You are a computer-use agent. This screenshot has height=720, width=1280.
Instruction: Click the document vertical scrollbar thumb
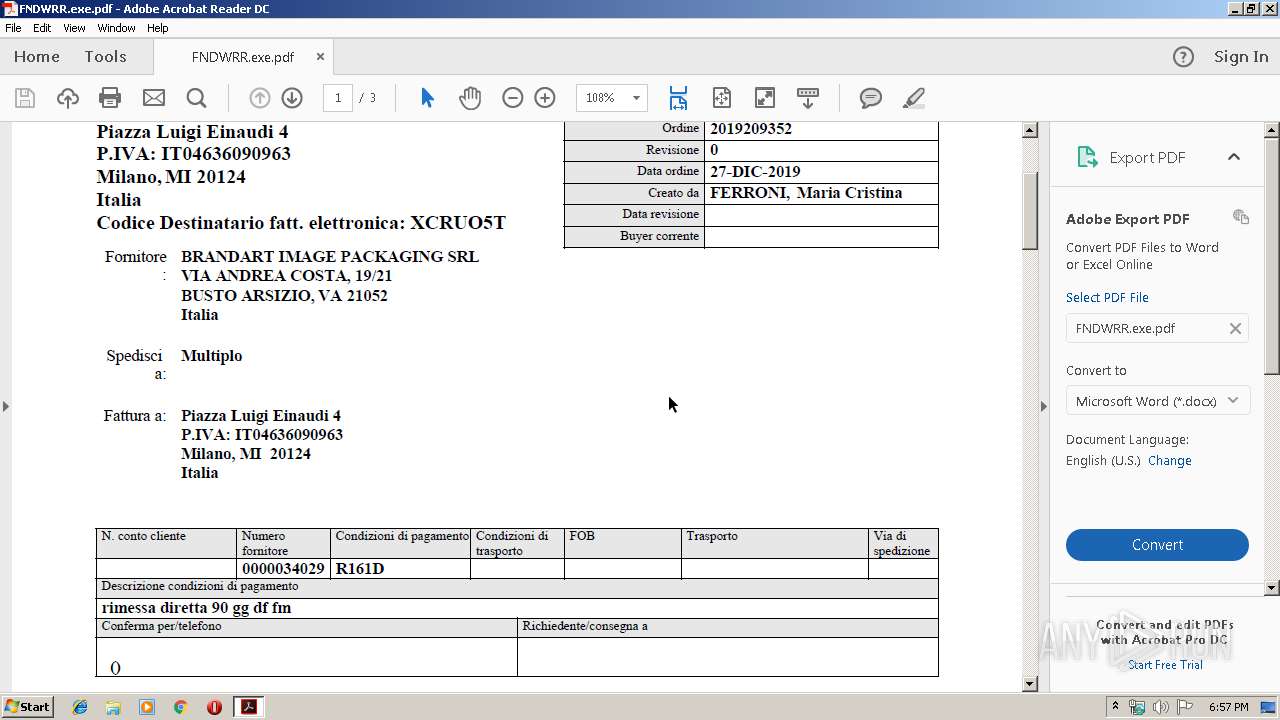coord(1030,210)
